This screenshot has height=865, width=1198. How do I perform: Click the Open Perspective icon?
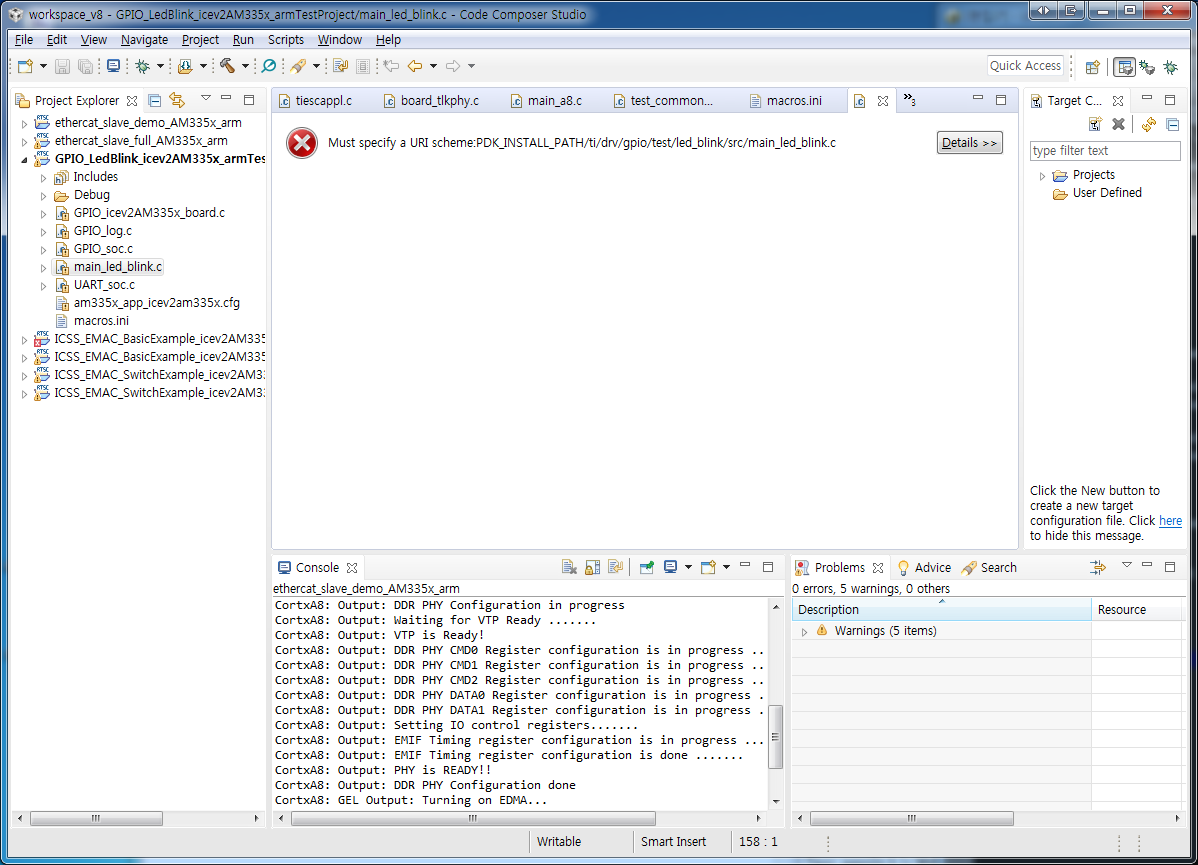[x=1093, y=67]
